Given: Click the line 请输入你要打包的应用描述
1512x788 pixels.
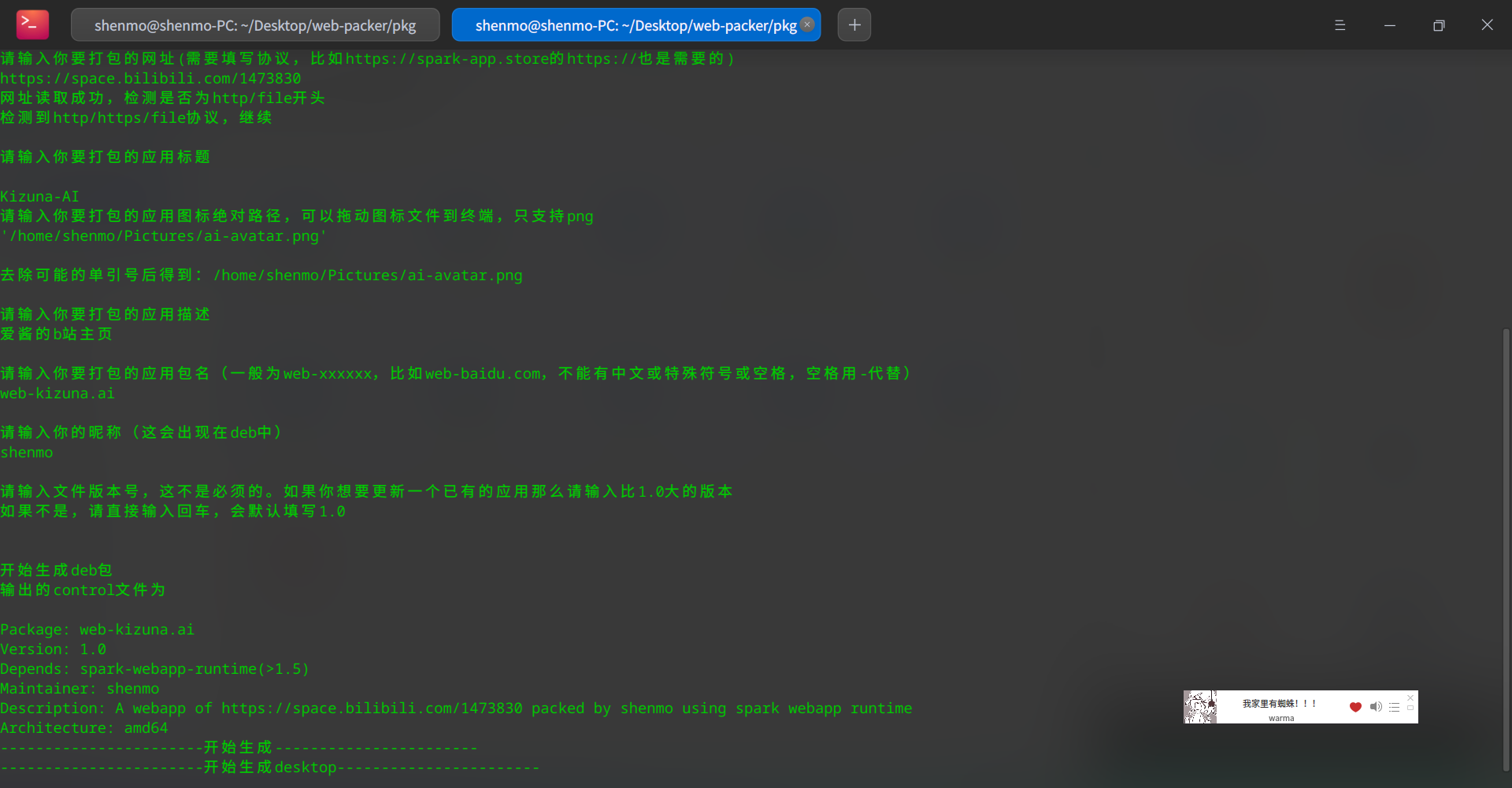Looking at the screenshot, I should click(x=106, y=314).
